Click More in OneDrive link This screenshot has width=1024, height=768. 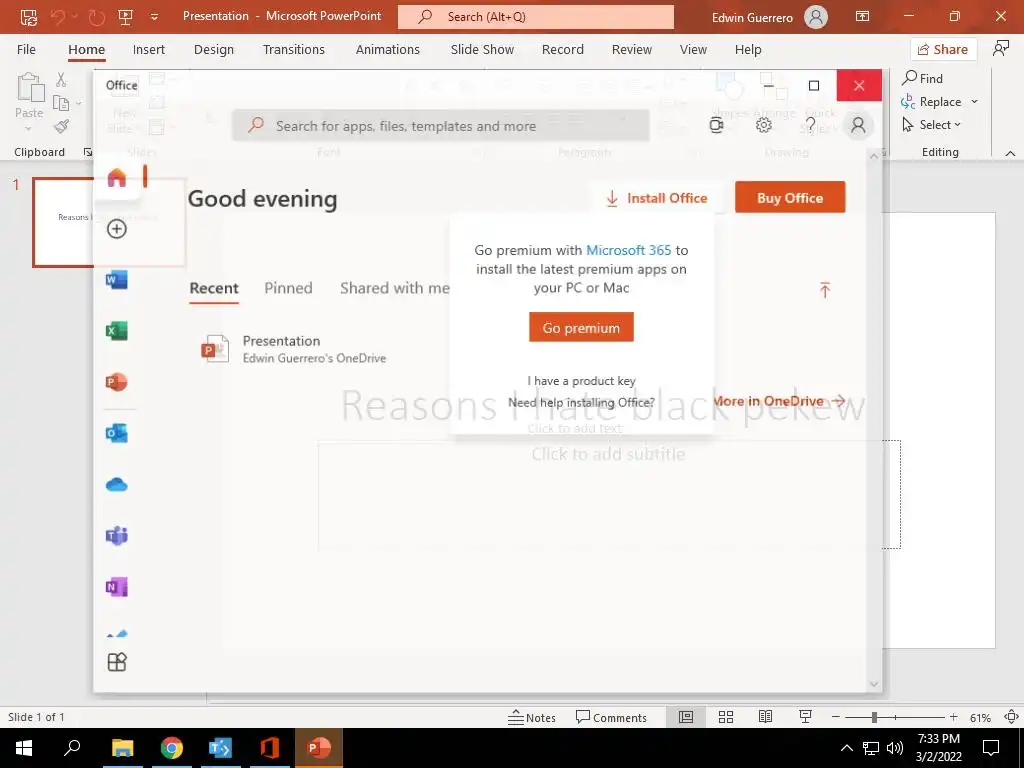(x=779, y=401)
